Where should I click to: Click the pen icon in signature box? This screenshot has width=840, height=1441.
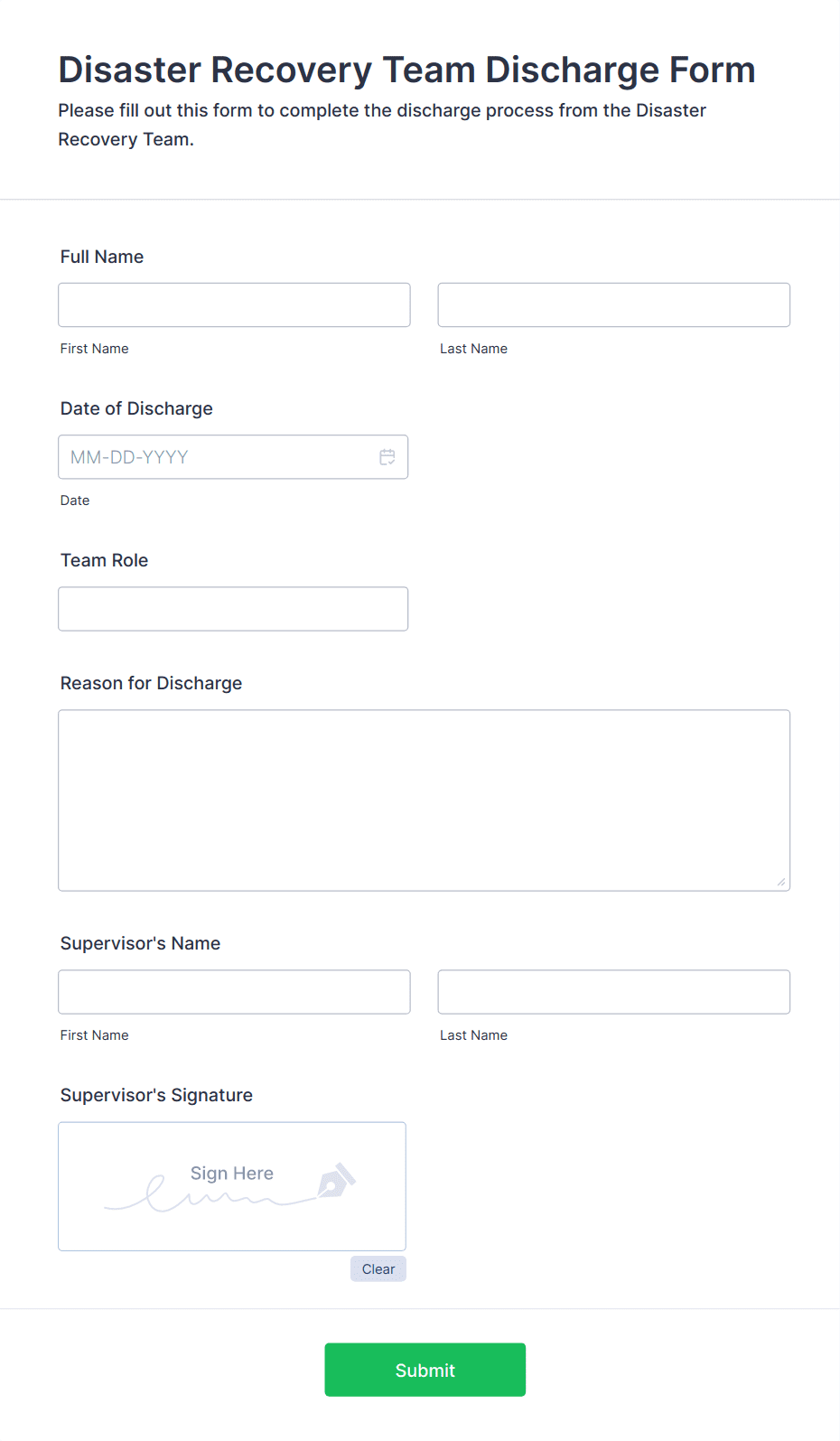[x=337, y=1180]
